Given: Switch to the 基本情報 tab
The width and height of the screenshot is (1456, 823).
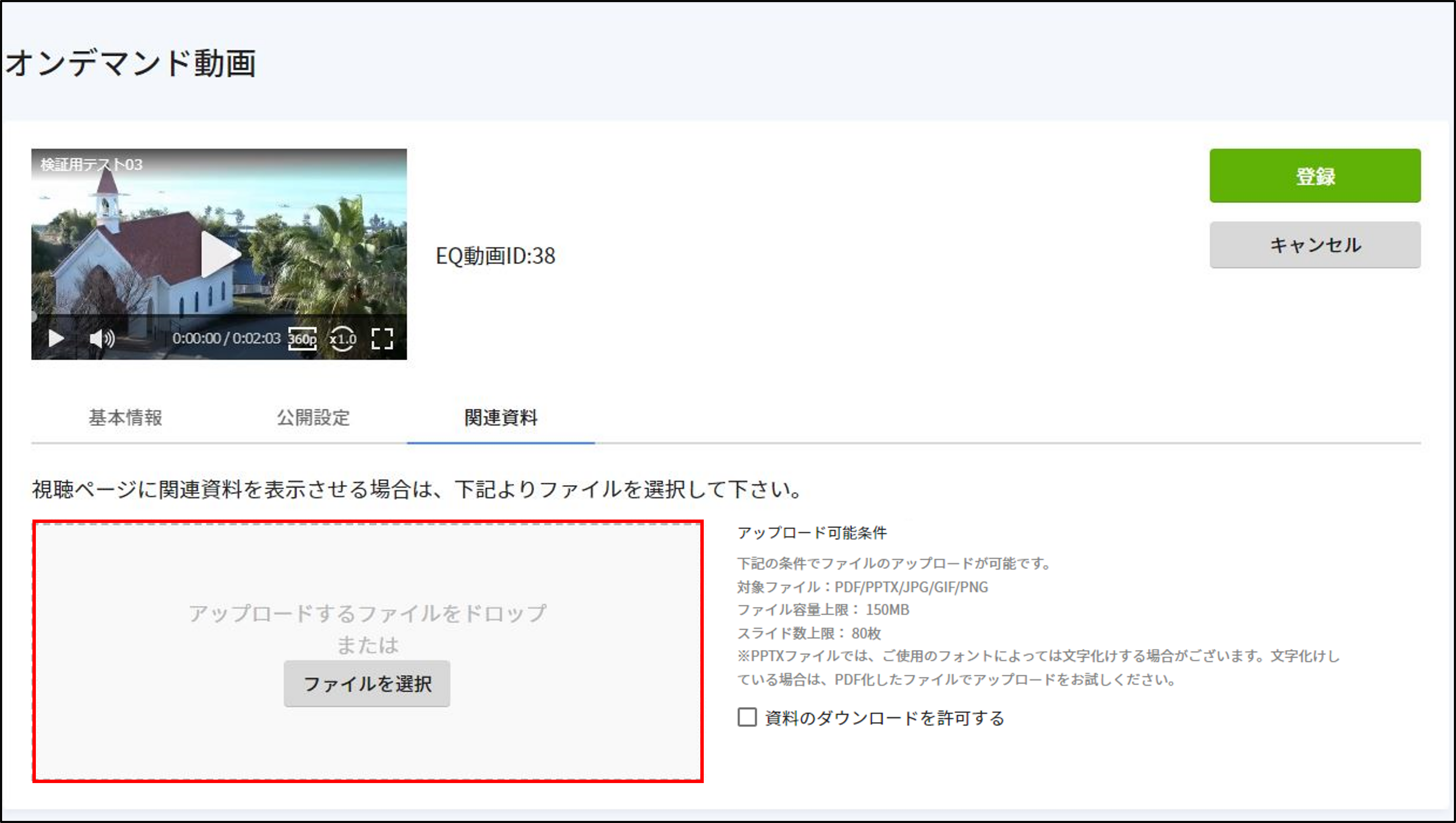Looking at the screenshot, I should pos(126,417).
